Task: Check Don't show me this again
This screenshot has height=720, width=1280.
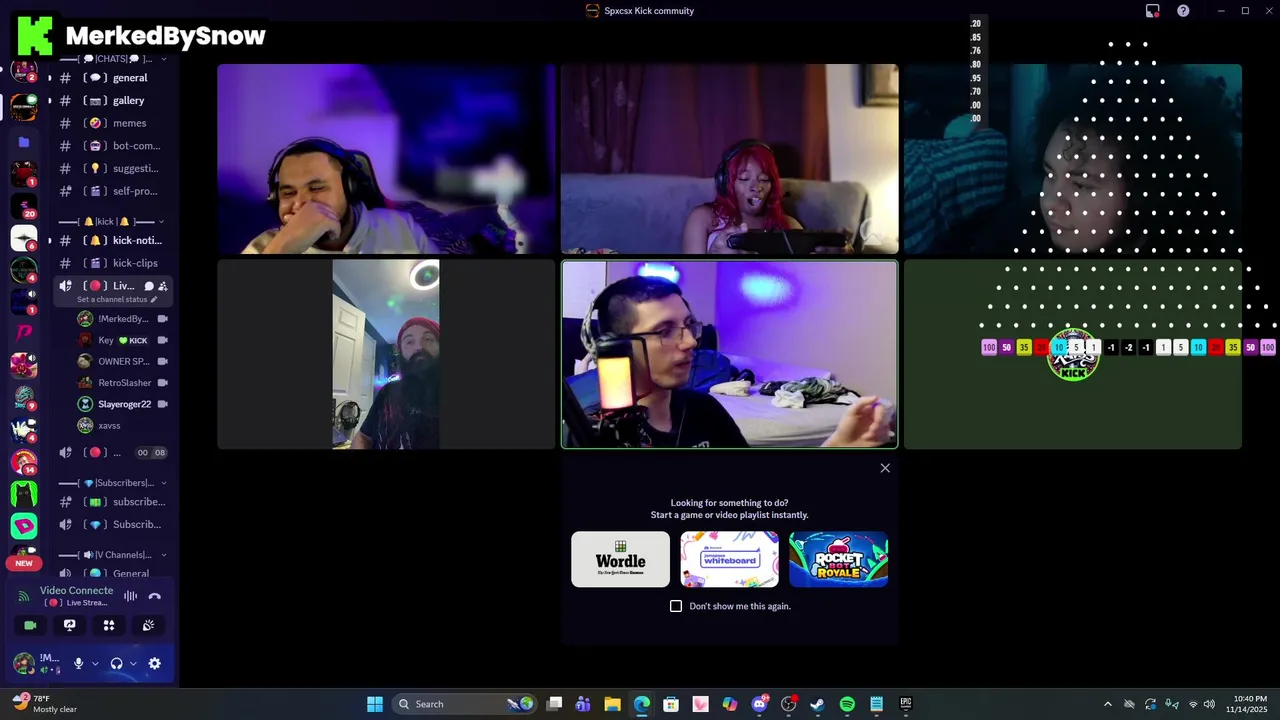Action: (676, 606)
